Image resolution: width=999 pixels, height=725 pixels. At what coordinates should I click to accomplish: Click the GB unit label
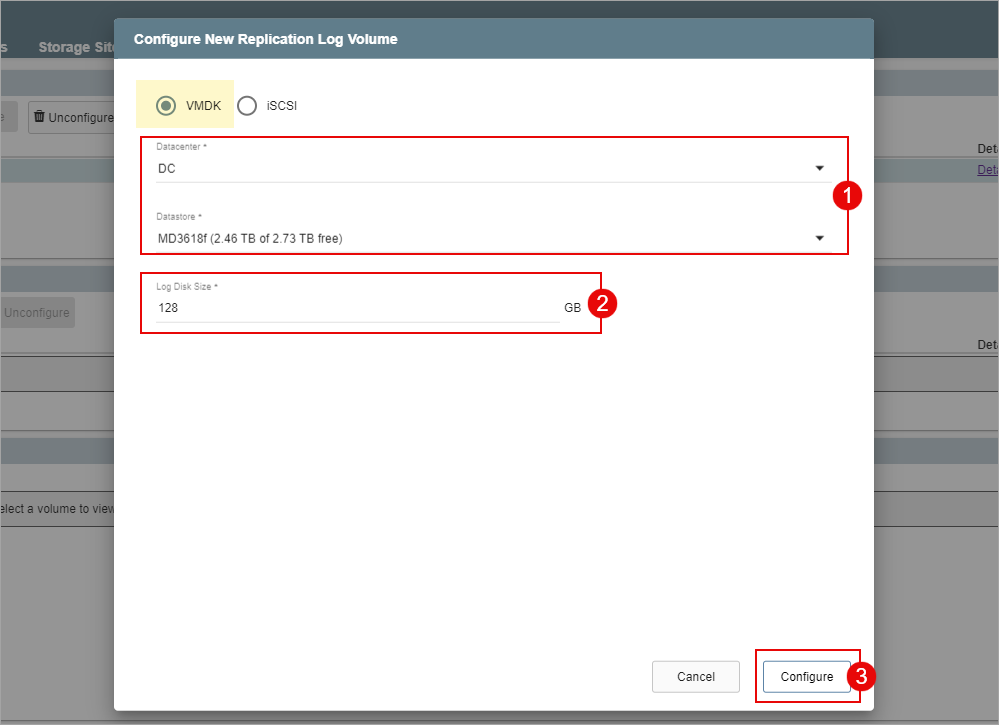pyautogui.click(x=572, y=308)
